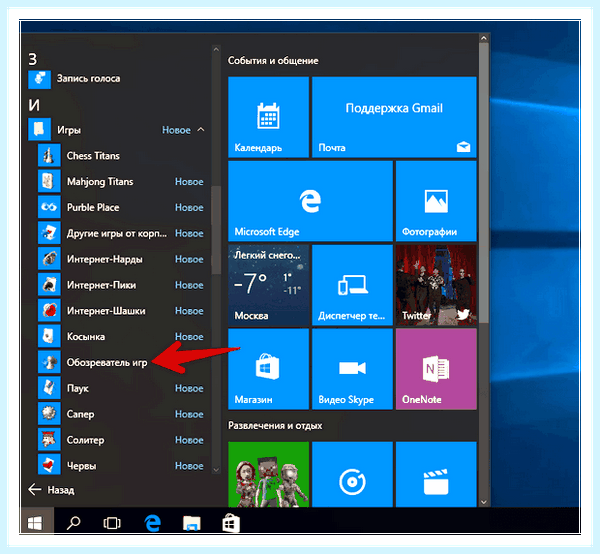Open the Магазин store tile
600x554 pixels.
(x=268, y=369)
